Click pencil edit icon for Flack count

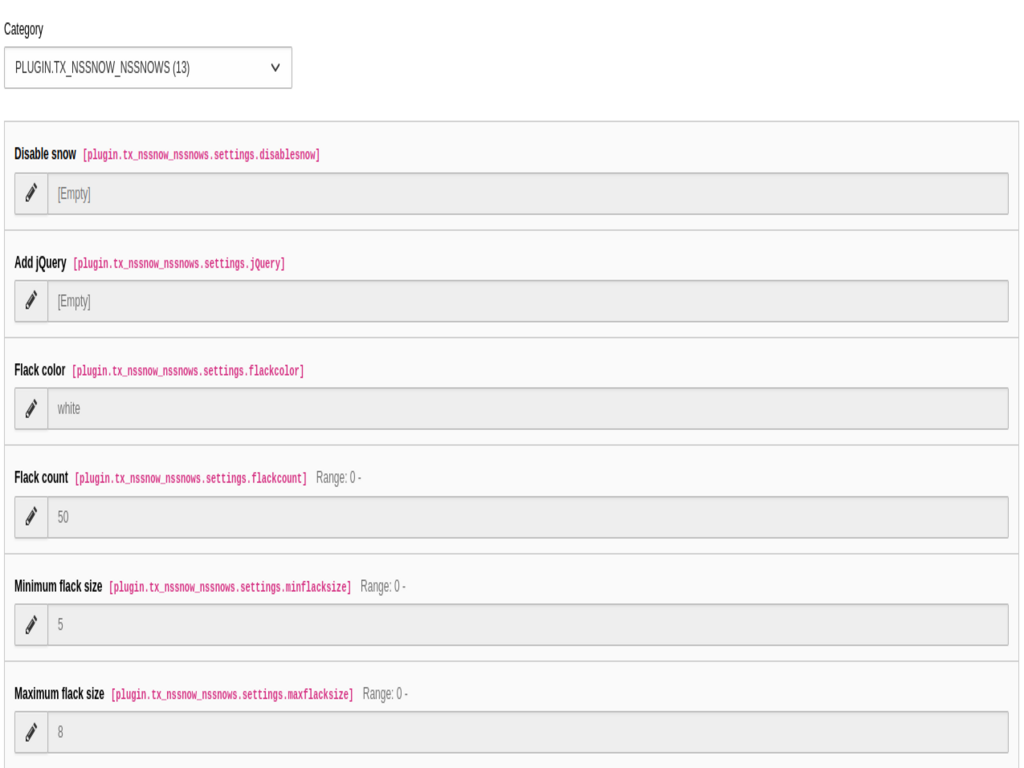coord(31,517)
